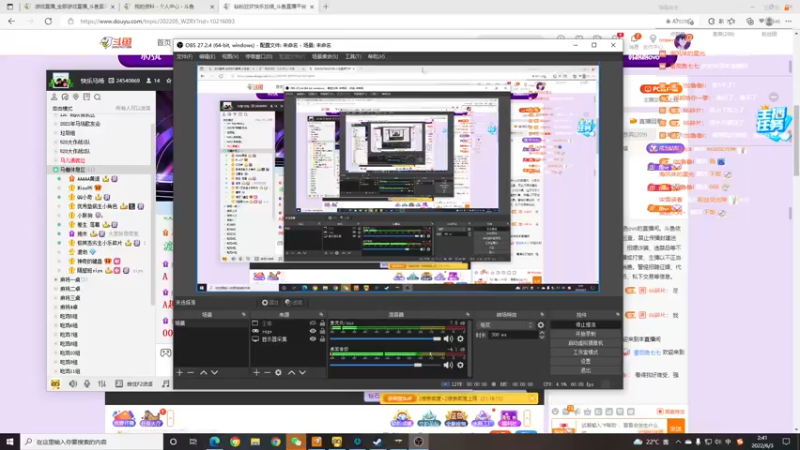Add a new scene with the plus icon in OBS Scenes panel
800x450 pixels.
point(180,372)
